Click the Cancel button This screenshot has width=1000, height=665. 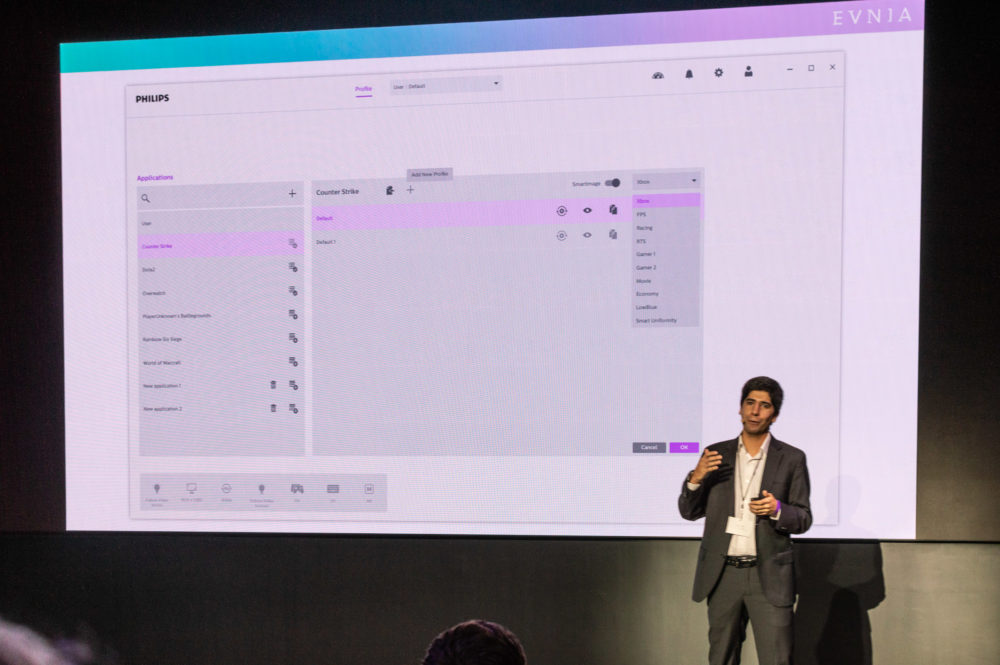click(x=649, y=448)
